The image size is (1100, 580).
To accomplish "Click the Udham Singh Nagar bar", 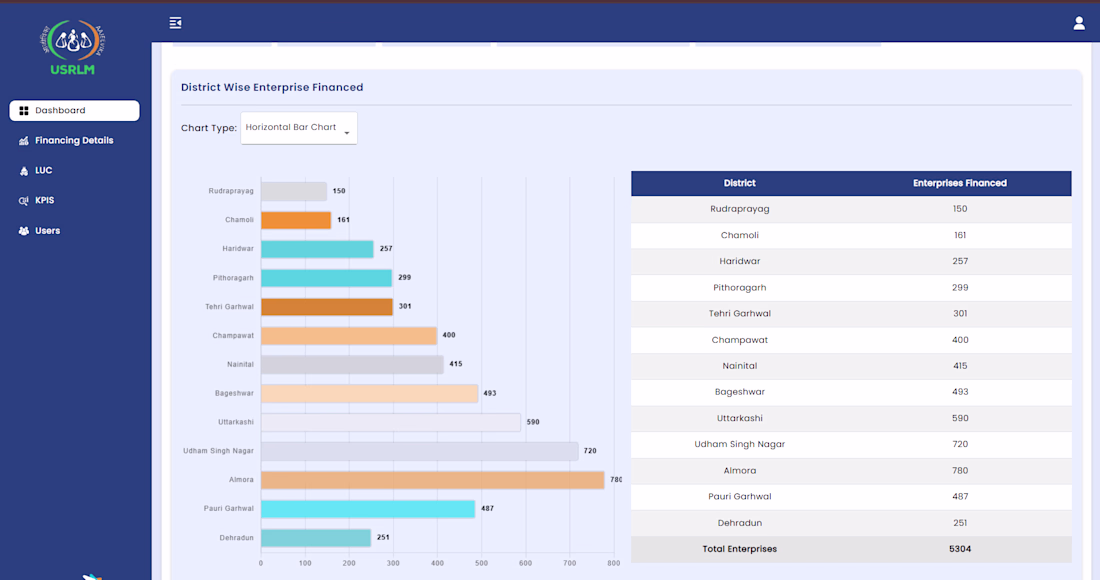I will point(420,451).
